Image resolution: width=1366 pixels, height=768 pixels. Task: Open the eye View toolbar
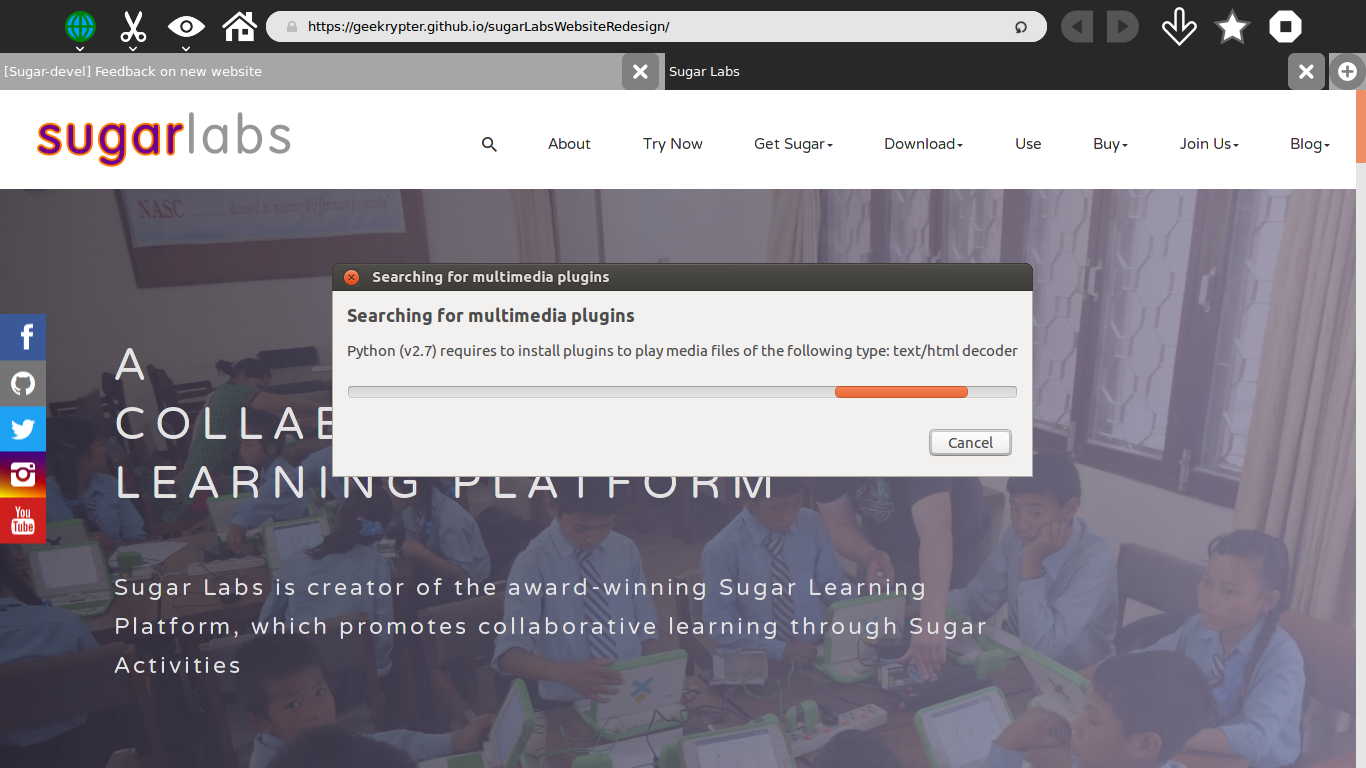click(x=186, y=27)
